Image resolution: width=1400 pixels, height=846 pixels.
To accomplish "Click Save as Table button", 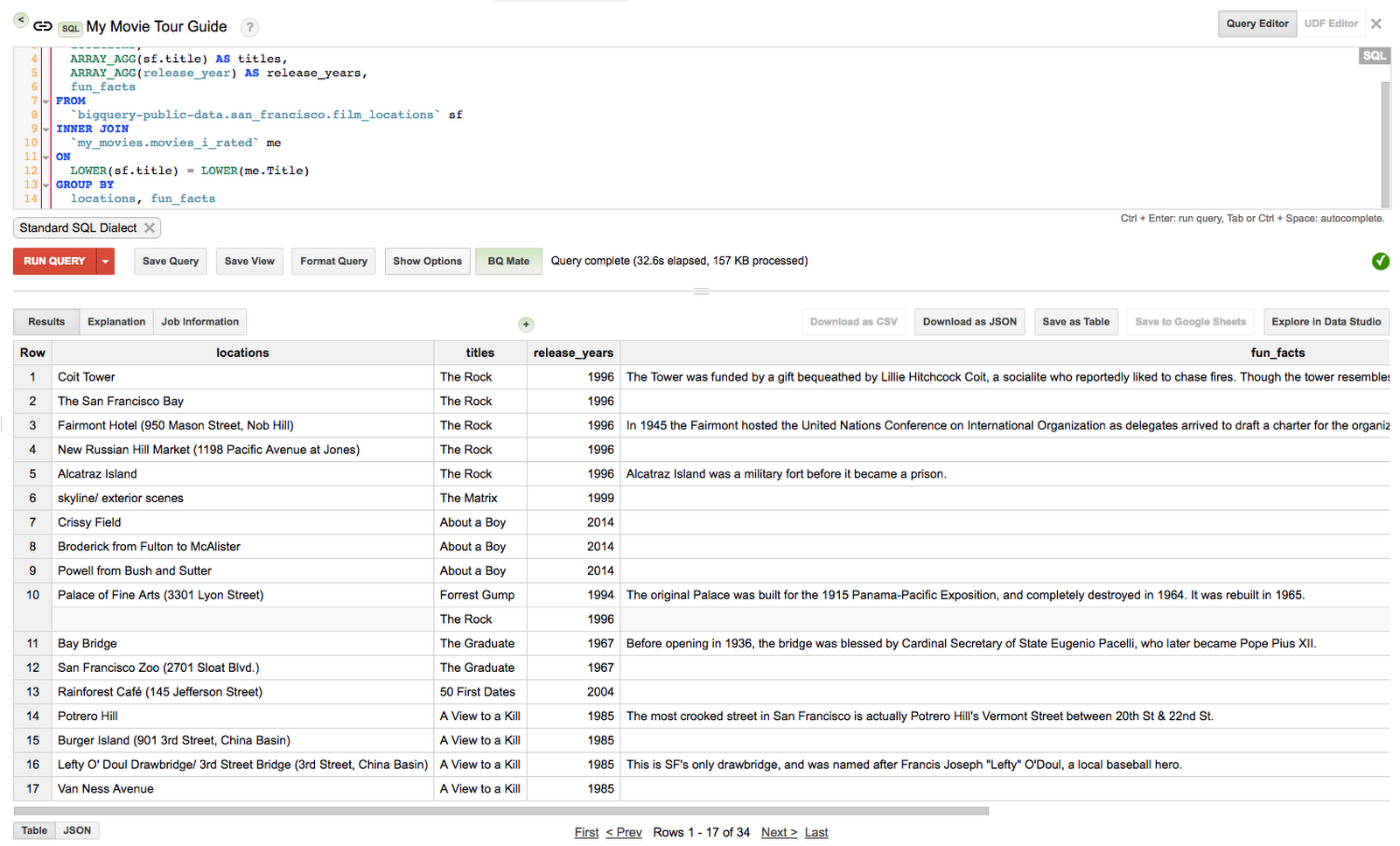I will tap(1075, 322).
